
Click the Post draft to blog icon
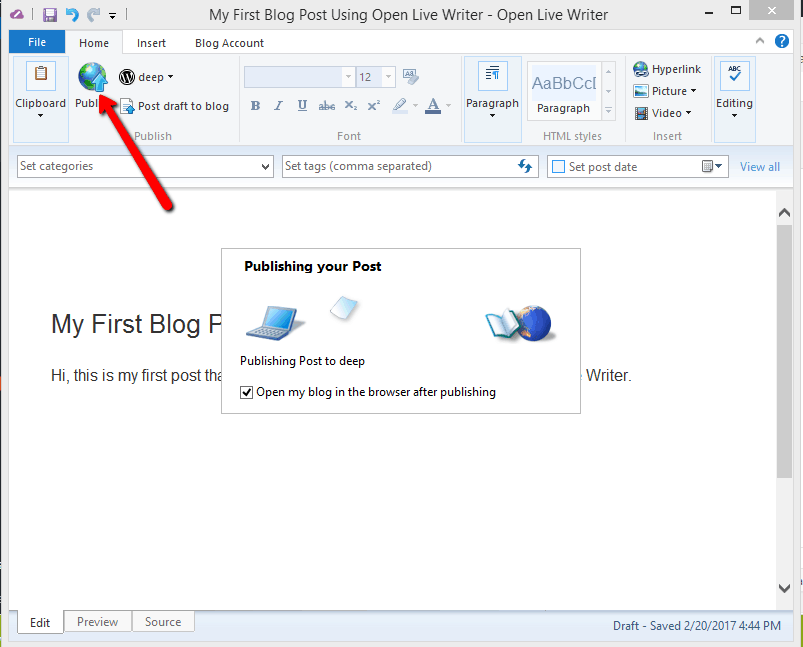[127, 106]
